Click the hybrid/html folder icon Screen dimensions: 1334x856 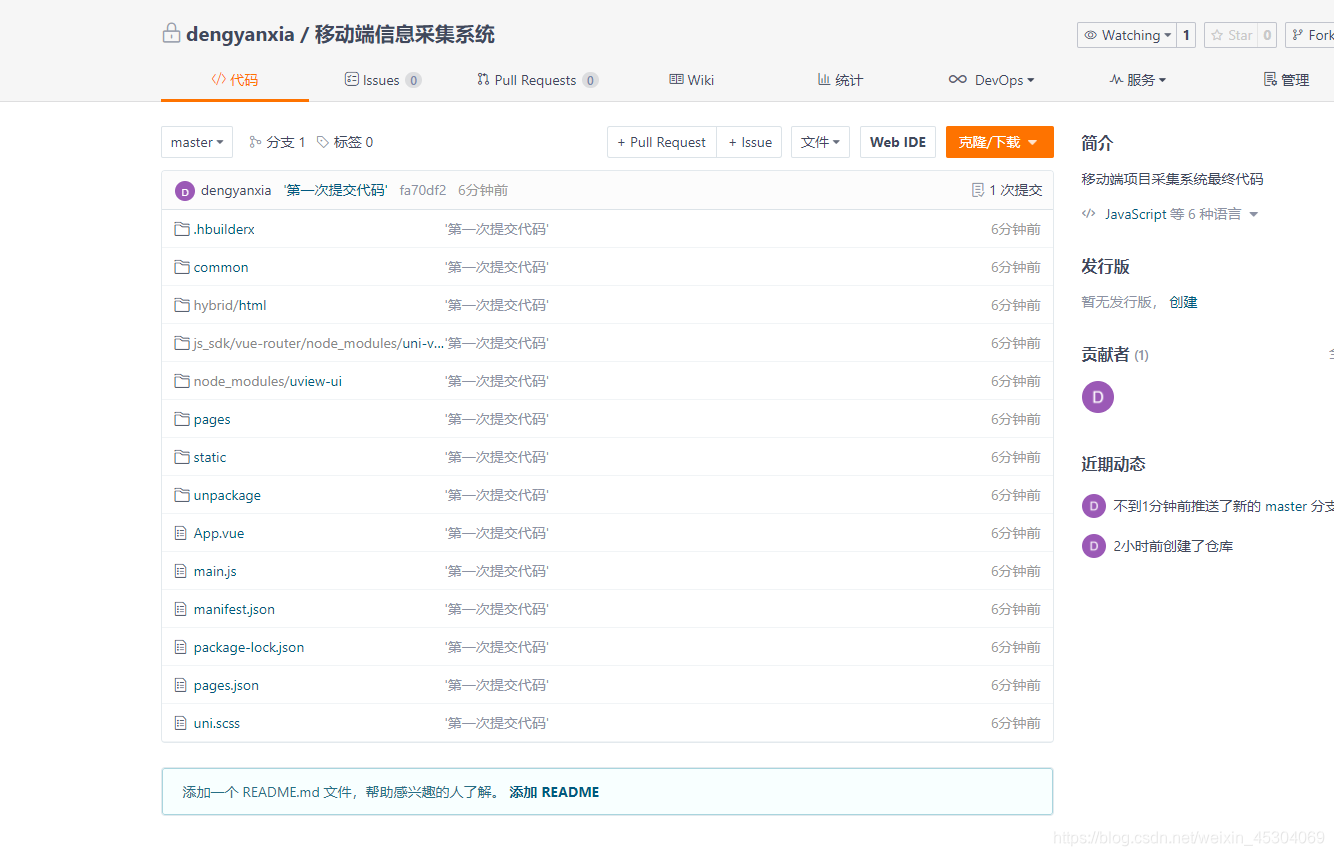[182, 305]
